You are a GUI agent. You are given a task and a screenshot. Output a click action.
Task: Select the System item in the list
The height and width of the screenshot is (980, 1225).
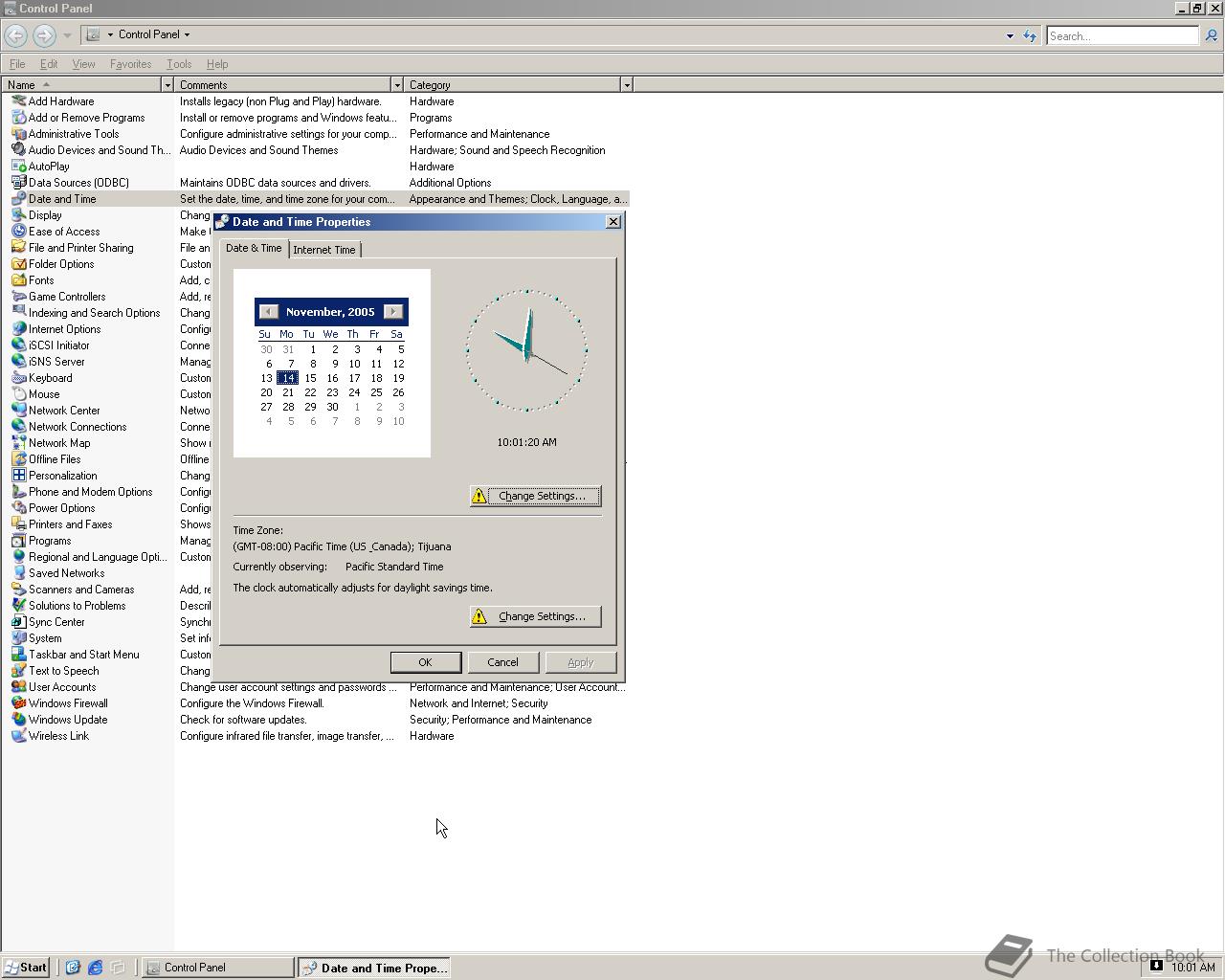click(x=45, y=638)
